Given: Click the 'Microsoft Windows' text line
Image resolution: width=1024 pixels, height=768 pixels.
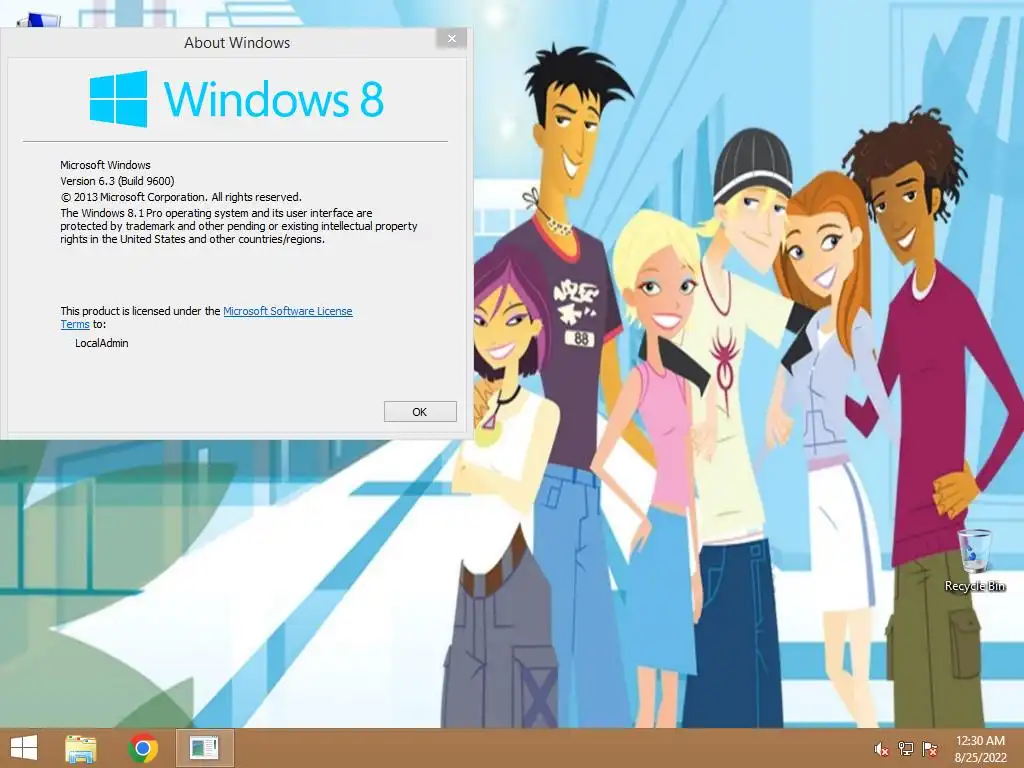Looking at the screenshot, I should tap(105, 165).
